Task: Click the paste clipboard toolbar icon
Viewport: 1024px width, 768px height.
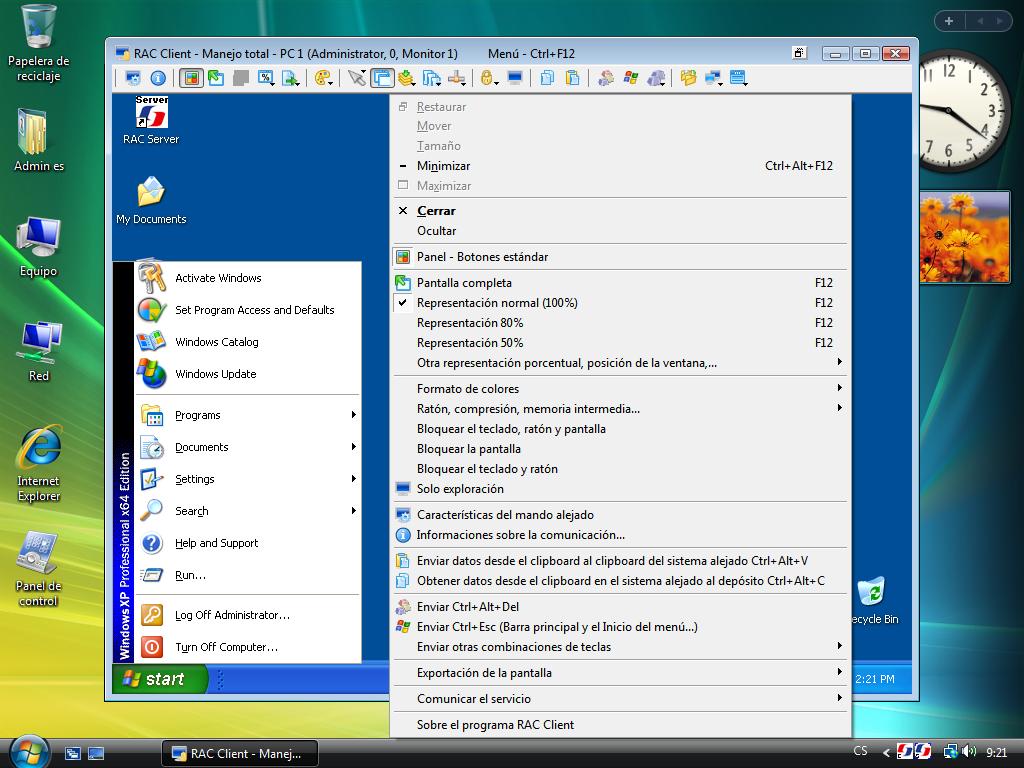Action: 572,78
